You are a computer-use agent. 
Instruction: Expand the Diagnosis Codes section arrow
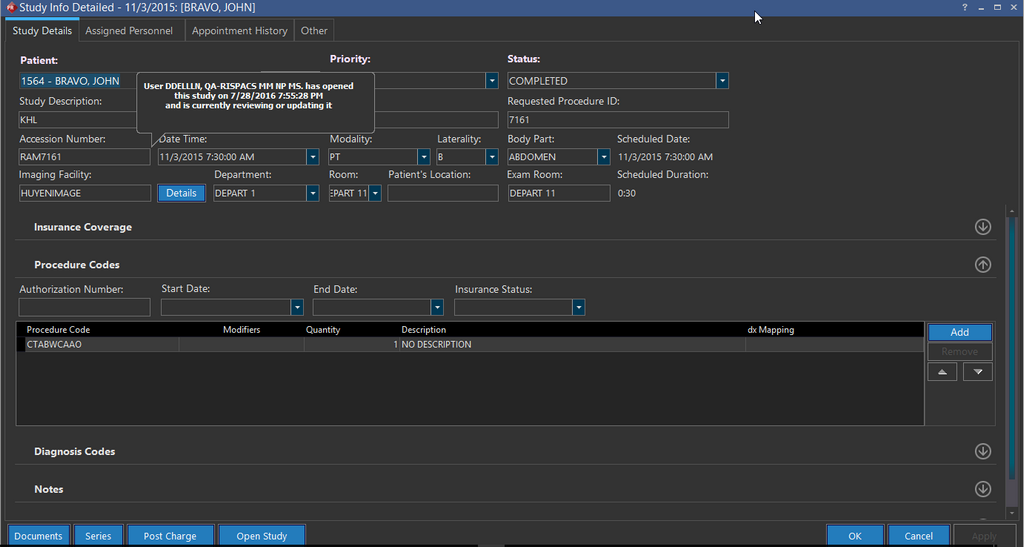point(982,451)
